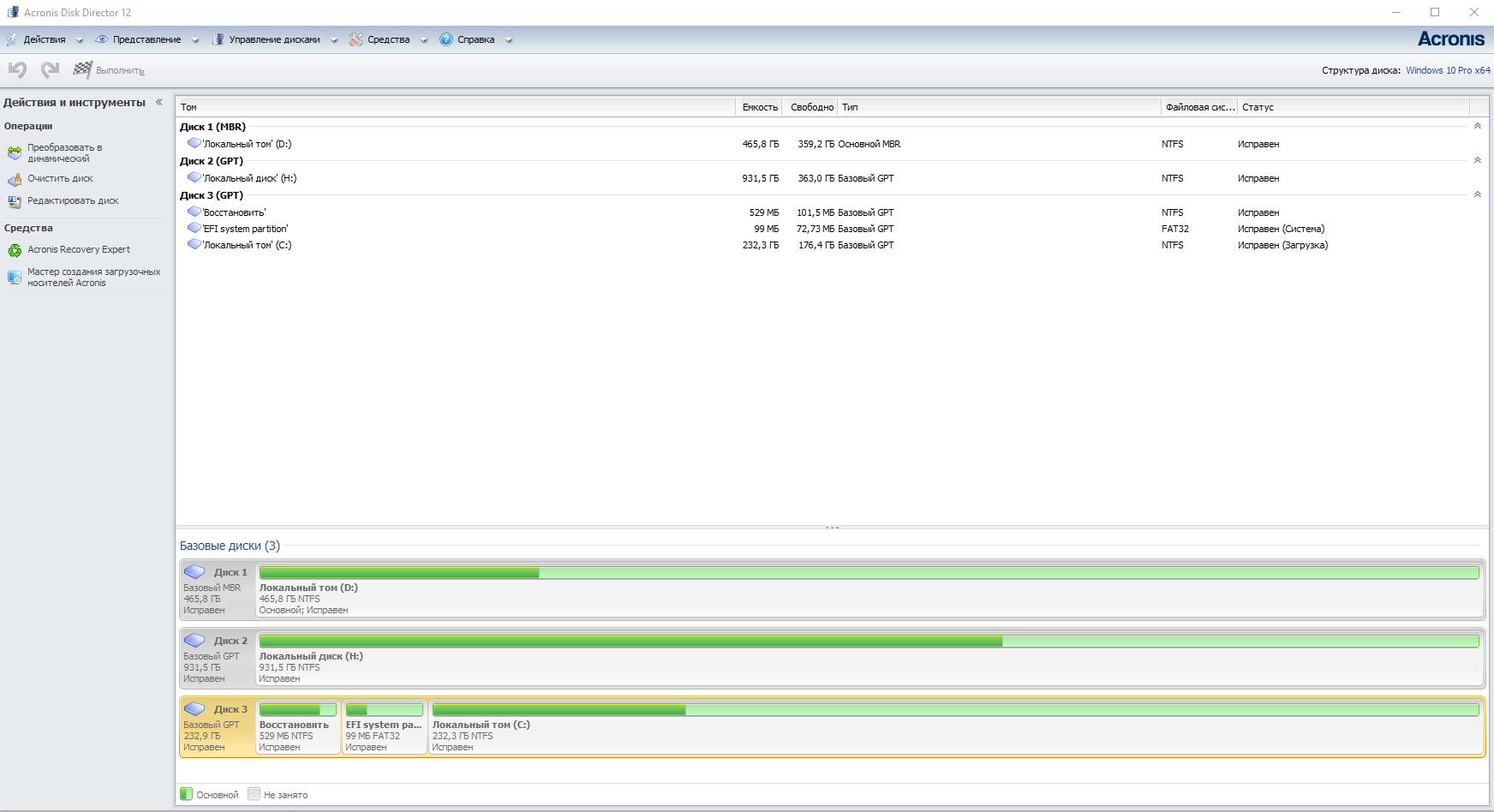The width and height of the screenshot is (1494, 812).
Task: Open the Средства dropdown arrow
Action: pyautogui.click(x=424, y=40)
